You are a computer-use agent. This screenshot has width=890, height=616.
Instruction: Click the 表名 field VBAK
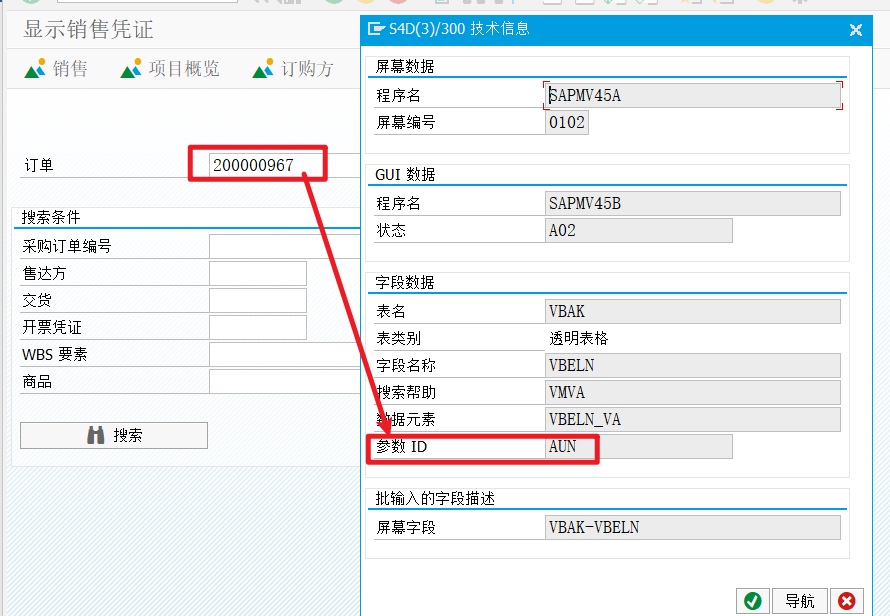pos(692,312)
